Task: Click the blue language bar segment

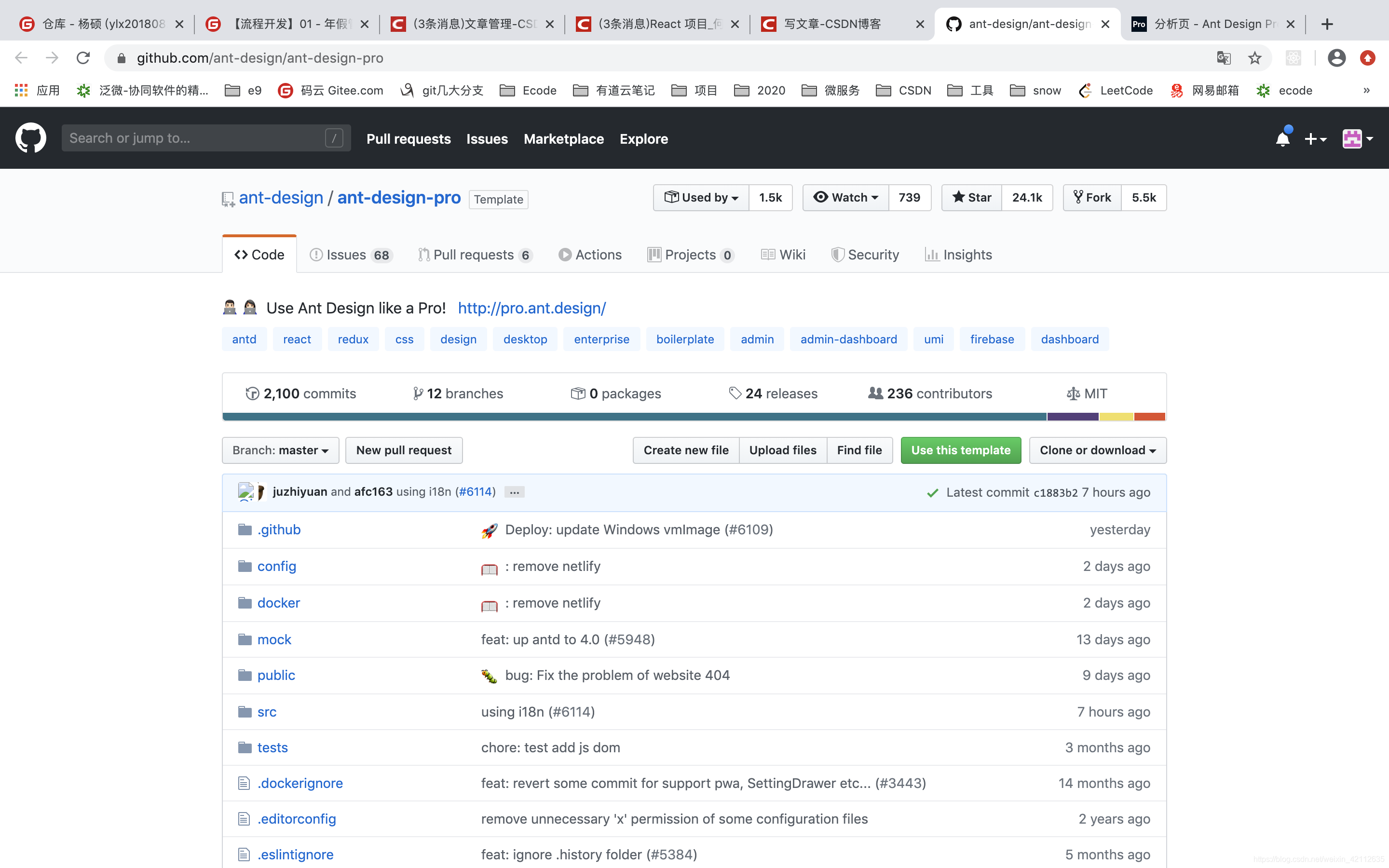Action: pyautogui.click(x=634, y=416)
